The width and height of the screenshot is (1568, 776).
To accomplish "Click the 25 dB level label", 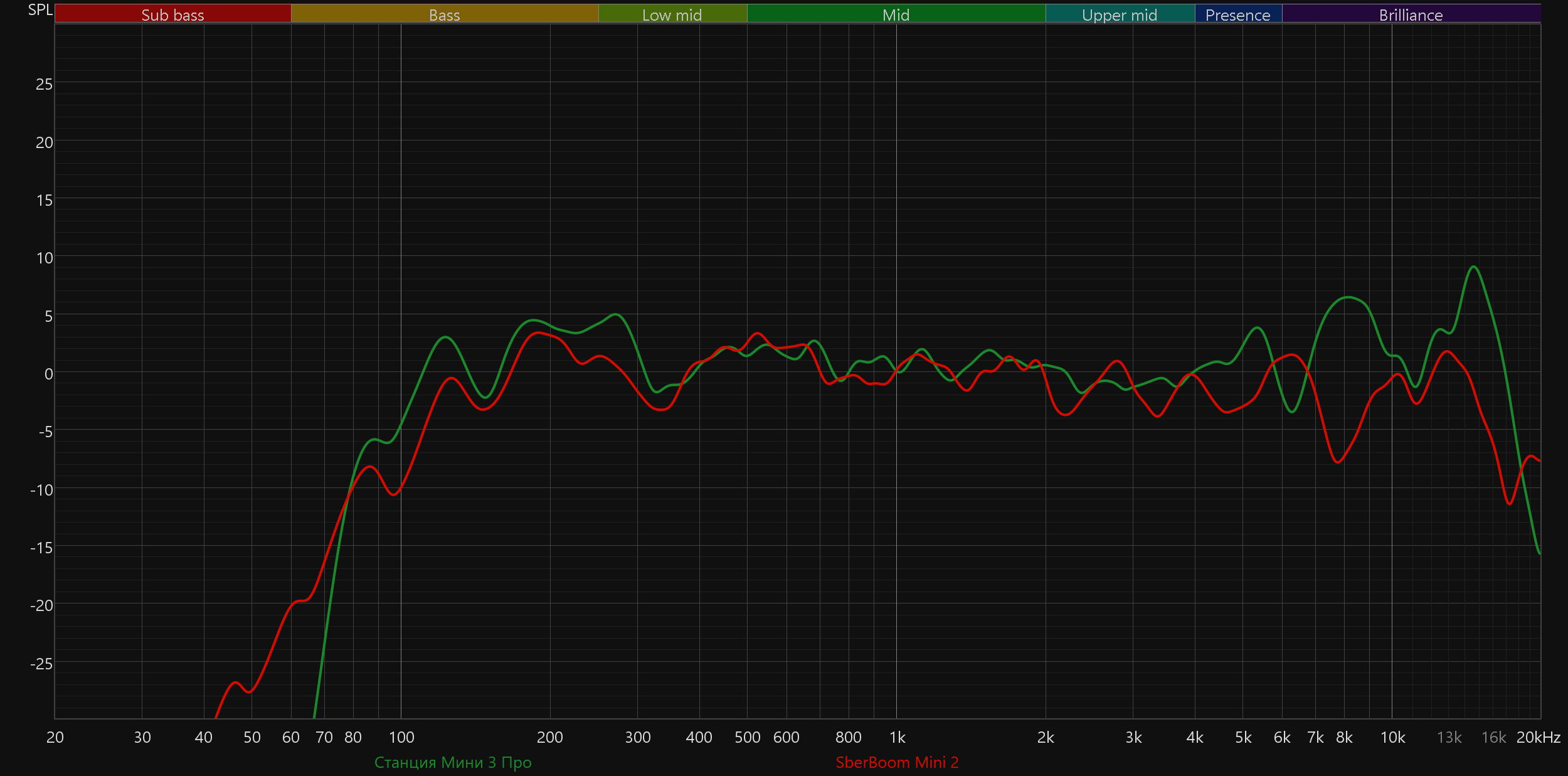I will click(x=44, y=84).
